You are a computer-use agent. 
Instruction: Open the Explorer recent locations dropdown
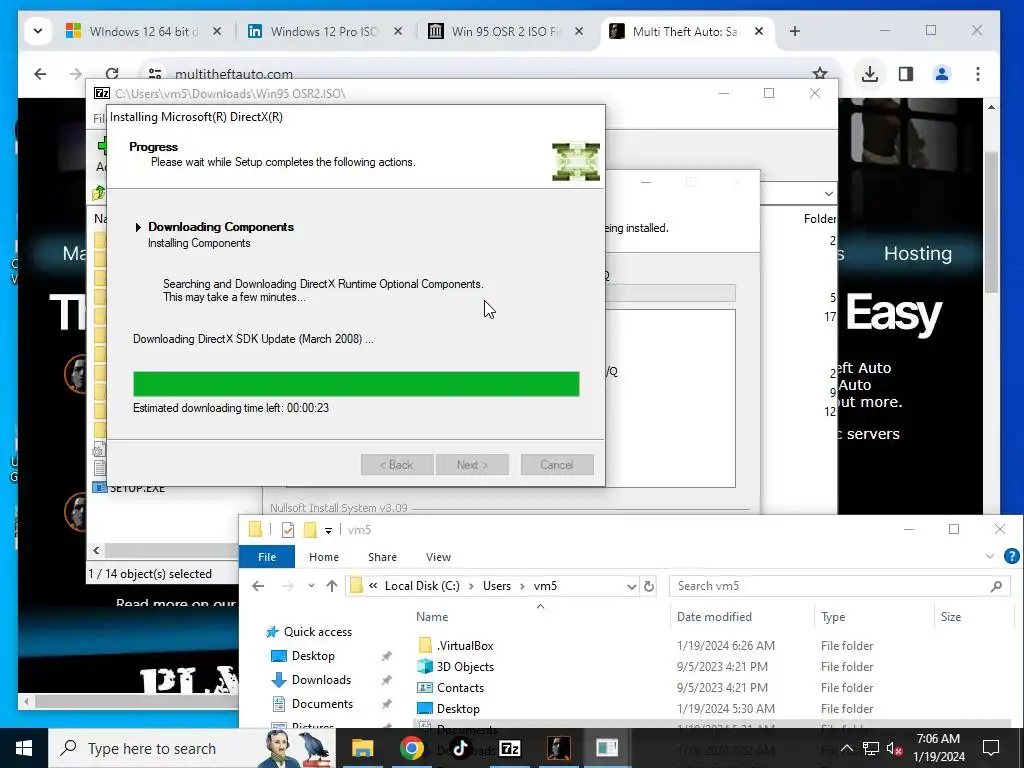[x=312, y=586]
